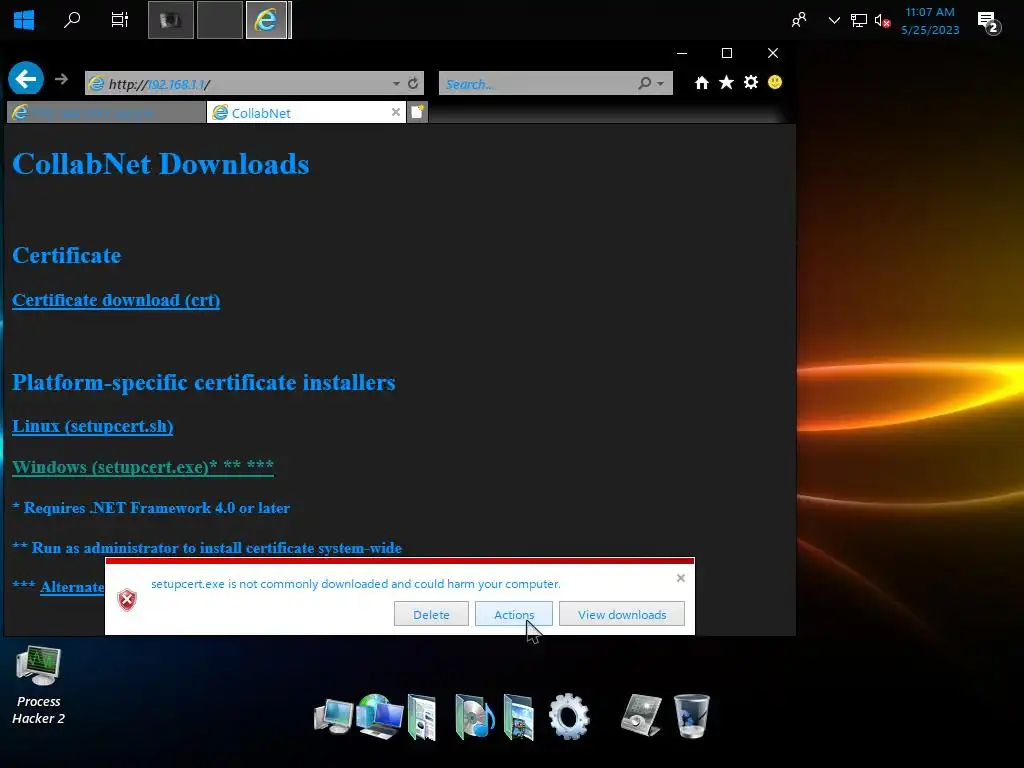Maximize the Internet Explorer window

(727, 53)
